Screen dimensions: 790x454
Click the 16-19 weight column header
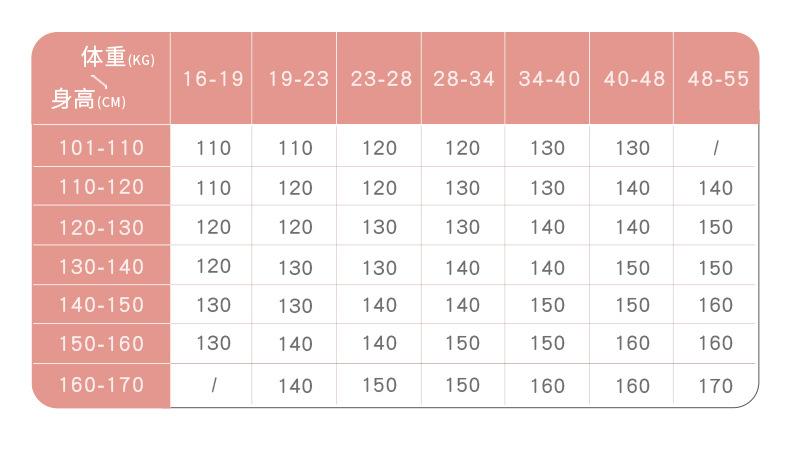pyautogui.click(x=213, y=80)
